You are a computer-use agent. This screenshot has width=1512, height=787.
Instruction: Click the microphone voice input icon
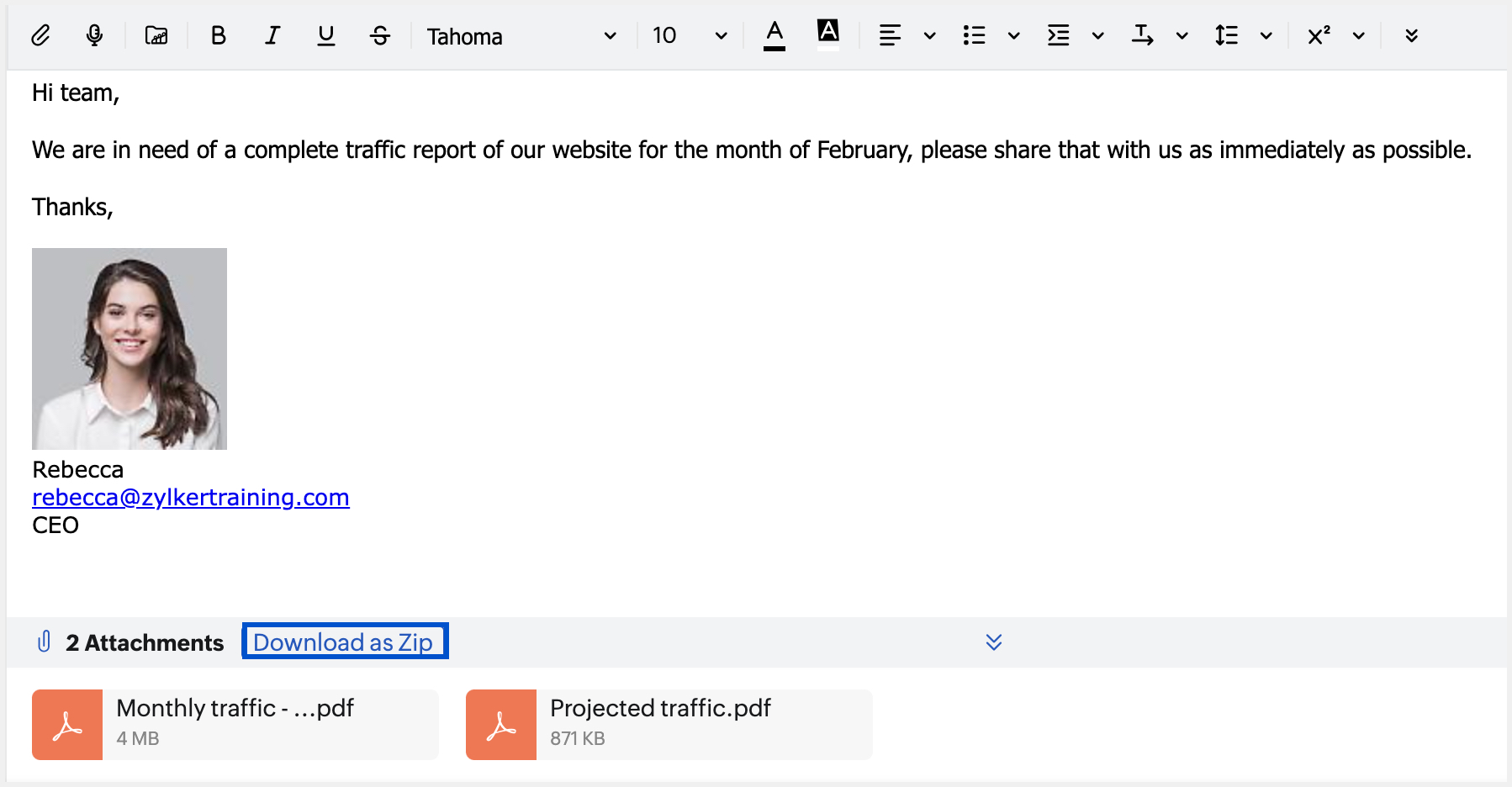(95, 35)
